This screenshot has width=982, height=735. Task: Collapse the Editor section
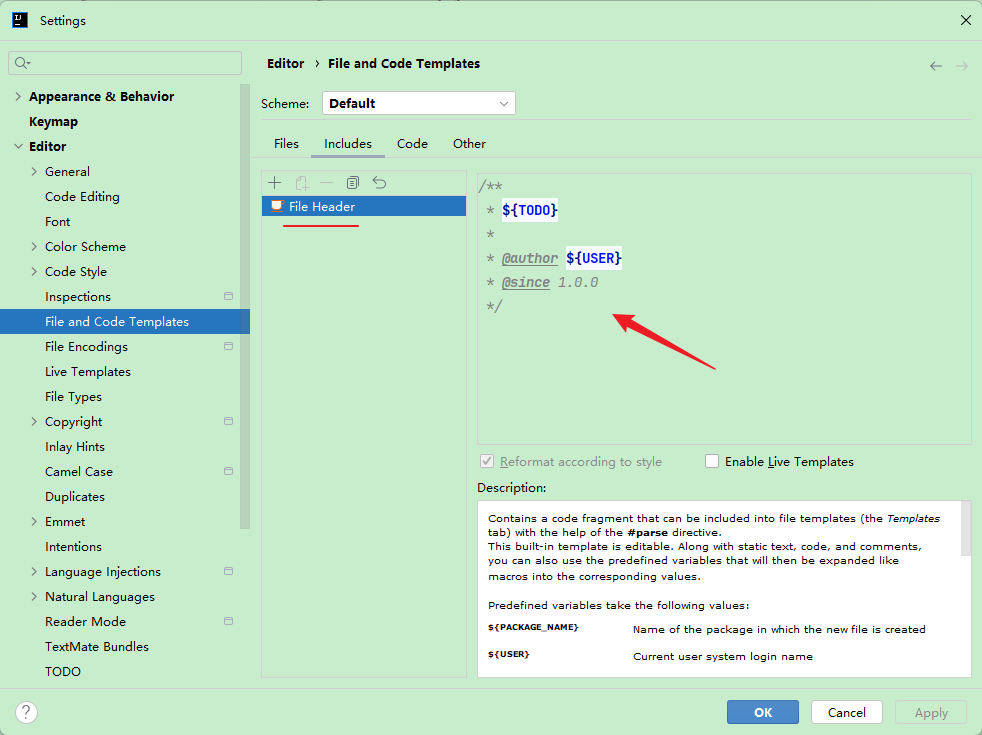point(18,147)
